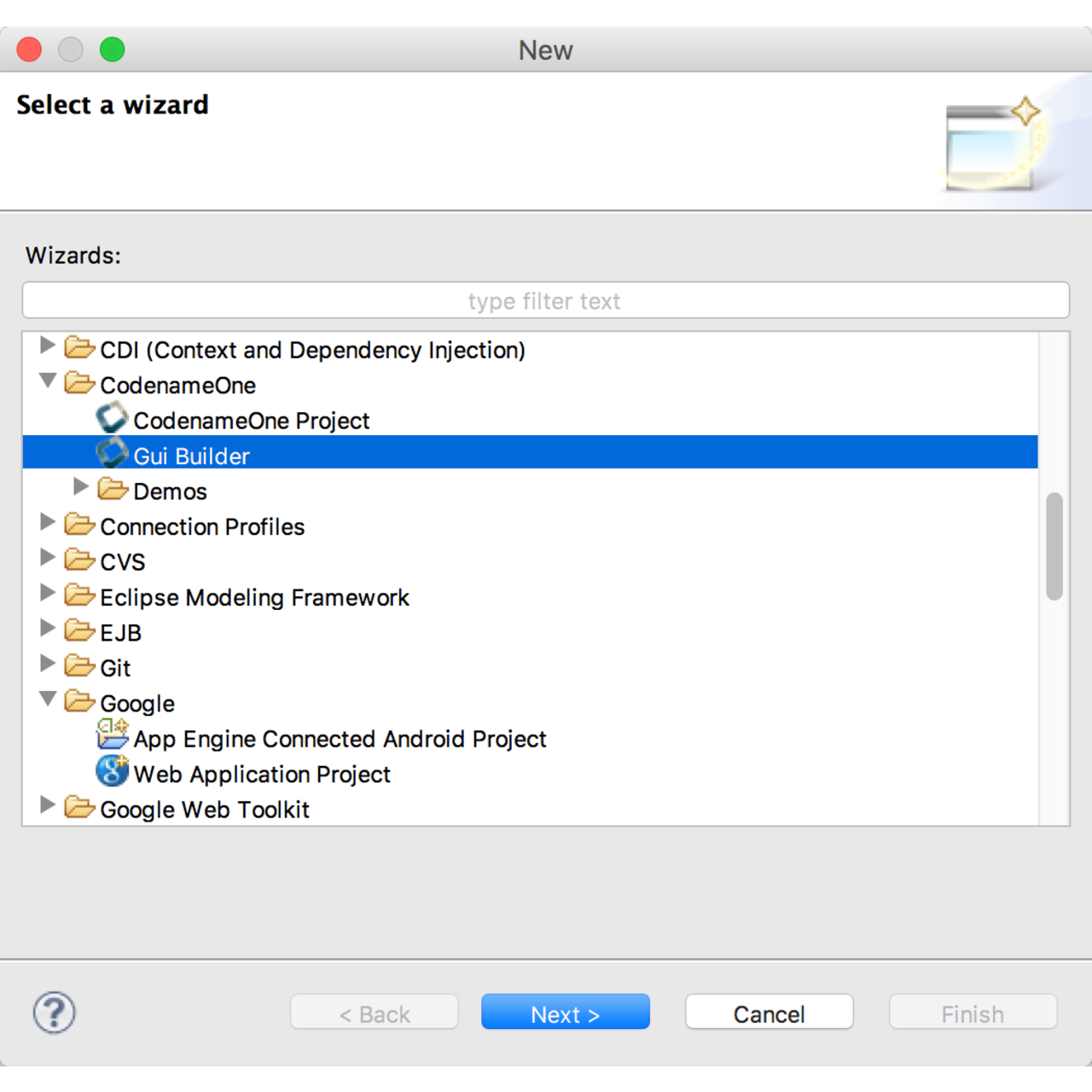Select the CodenameOne Project wizard icon
The image size is (1092, 1092).
tap(112, 418)
